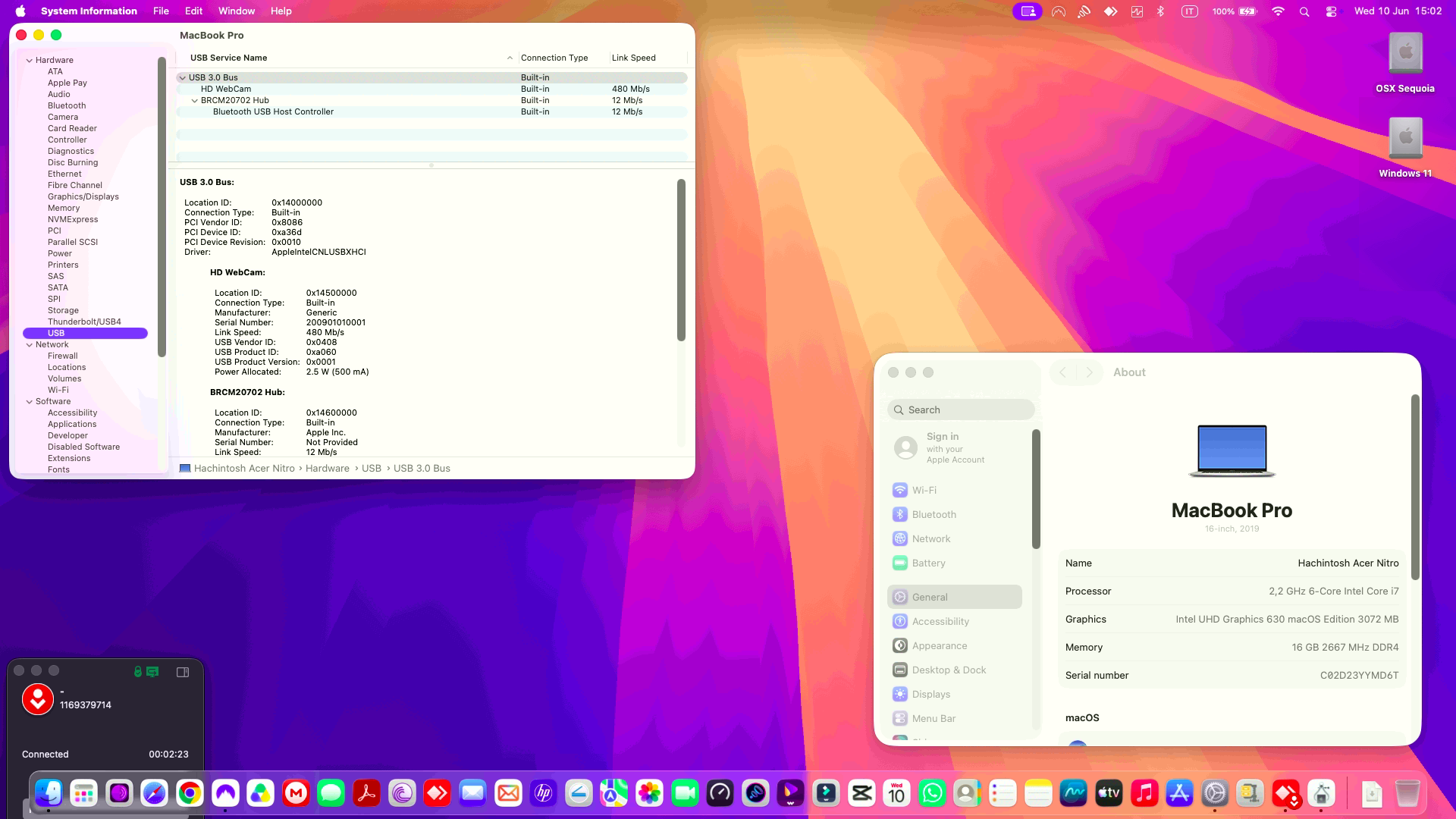Go back in System Settings About pane
This screenshot has height=819, width=1456.
pyautogui.click(x=1063, y=372)
